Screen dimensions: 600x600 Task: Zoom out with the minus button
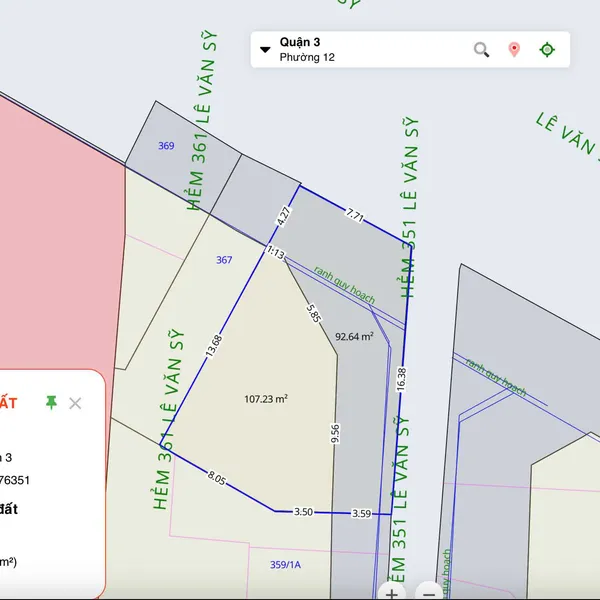pos(427,592)
